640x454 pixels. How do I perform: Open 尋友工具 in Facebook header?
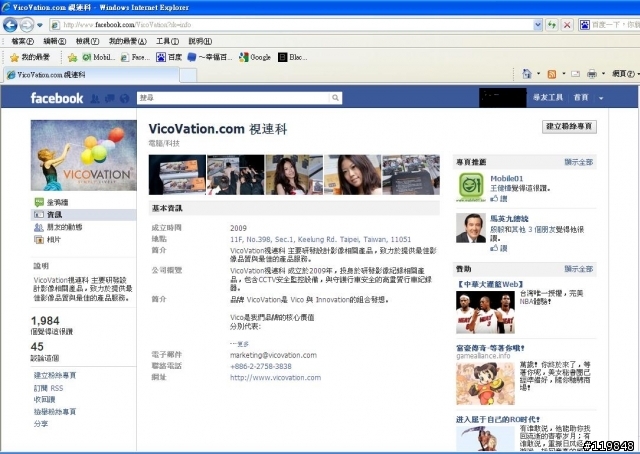pyautogui.click(x=548, y=98)
